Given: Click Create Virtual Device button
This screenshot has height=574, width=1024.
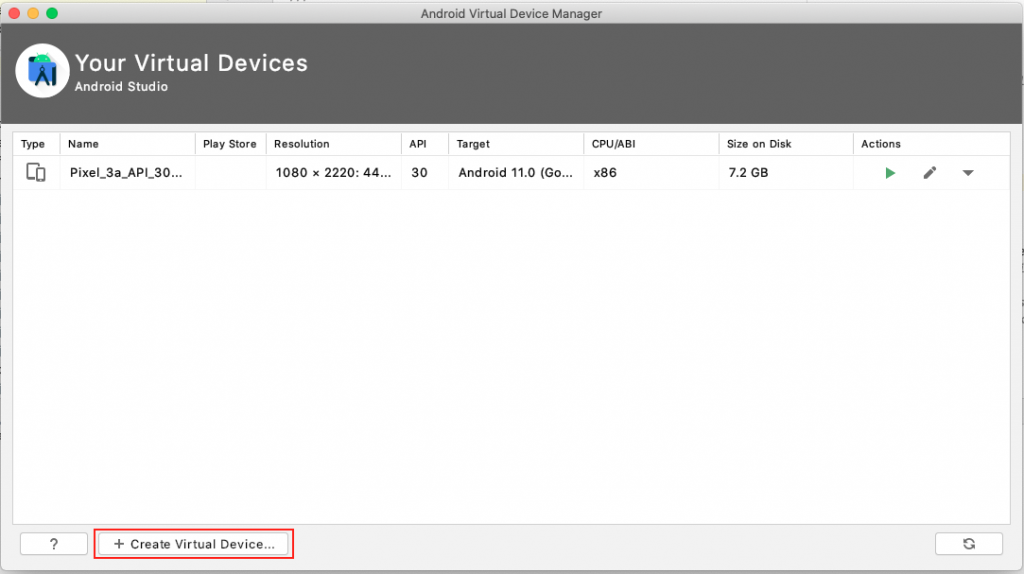Looking at the screenshot, I should [193, 544].
